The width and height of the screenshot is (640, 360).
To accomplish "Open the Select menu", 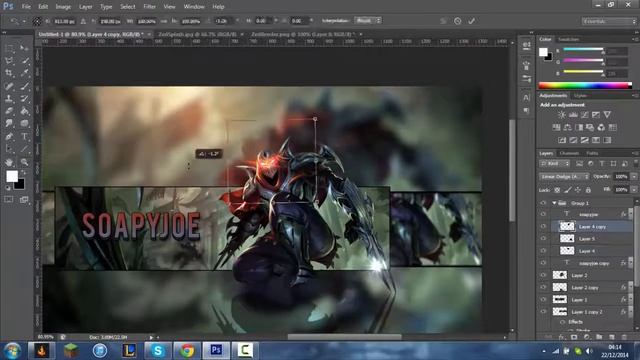I will (x=127, y=7).
